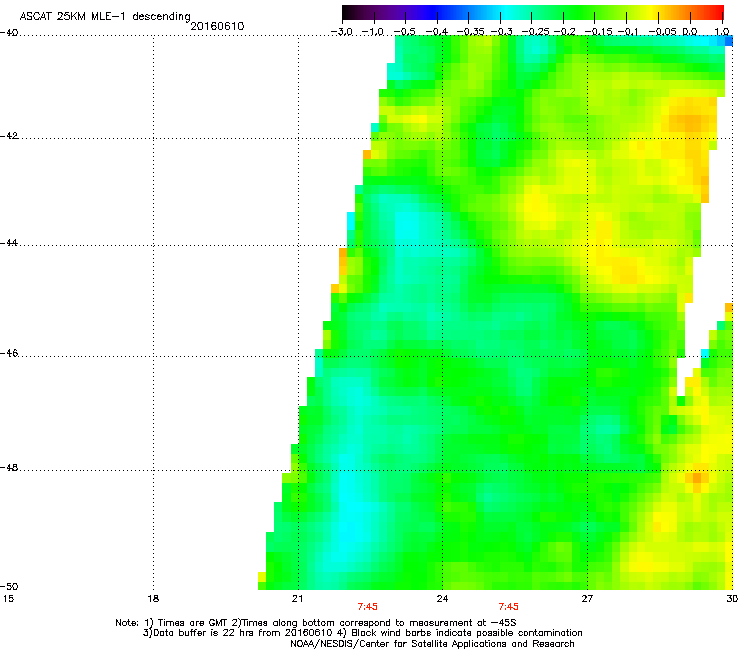This screenshot has width=740, height=650.
Task: Click the latitude axis label "-42"
Action: 9,136
